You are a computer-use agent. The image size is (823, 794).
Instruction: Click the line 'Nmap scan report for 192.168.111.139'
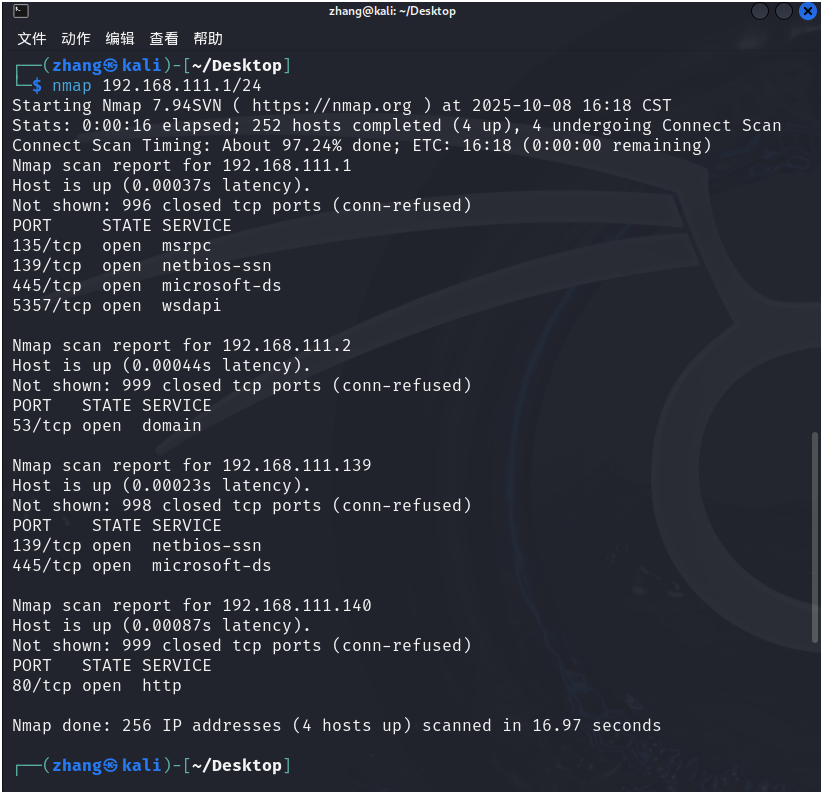click(192, 465)
